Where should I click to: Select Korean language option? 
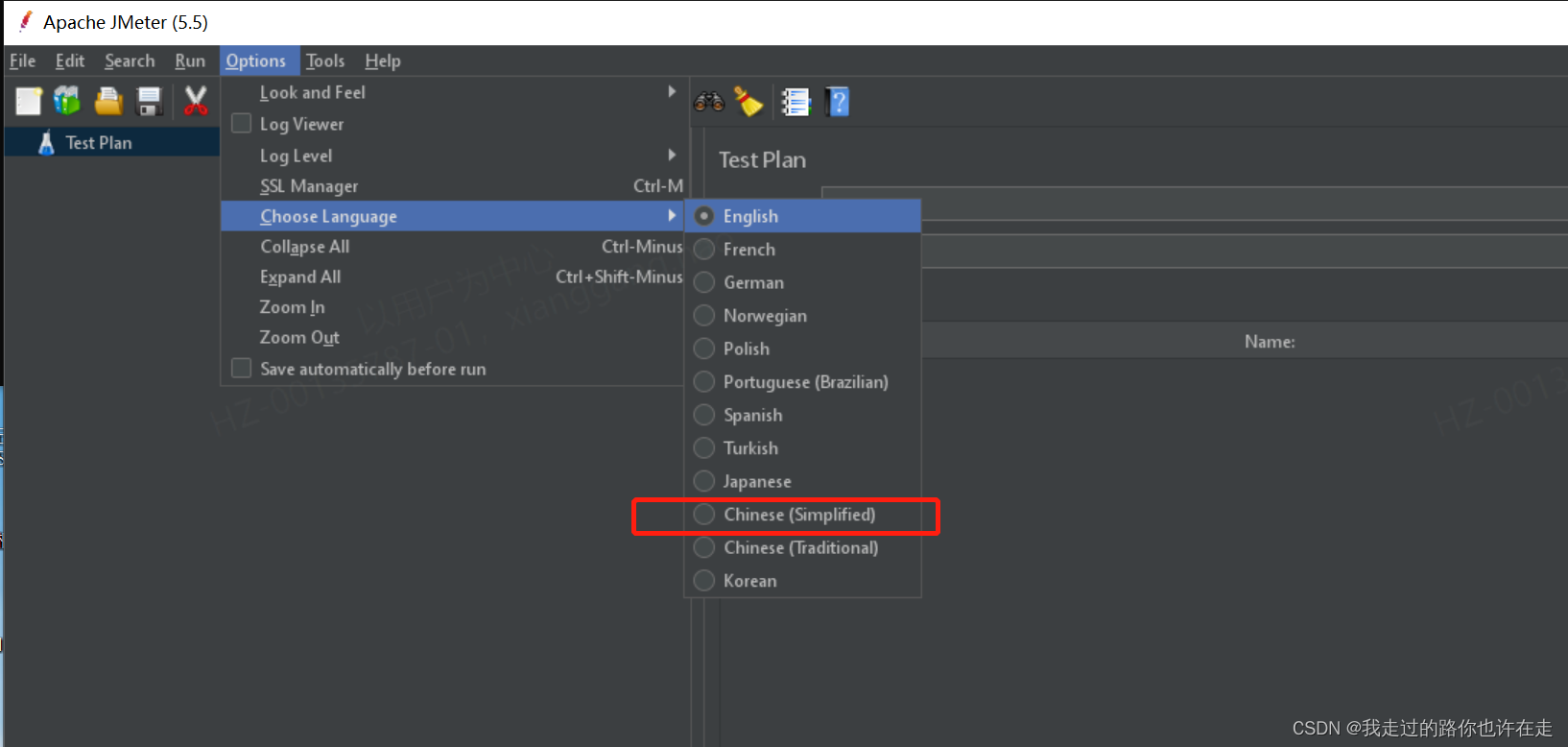pos(803,581)
